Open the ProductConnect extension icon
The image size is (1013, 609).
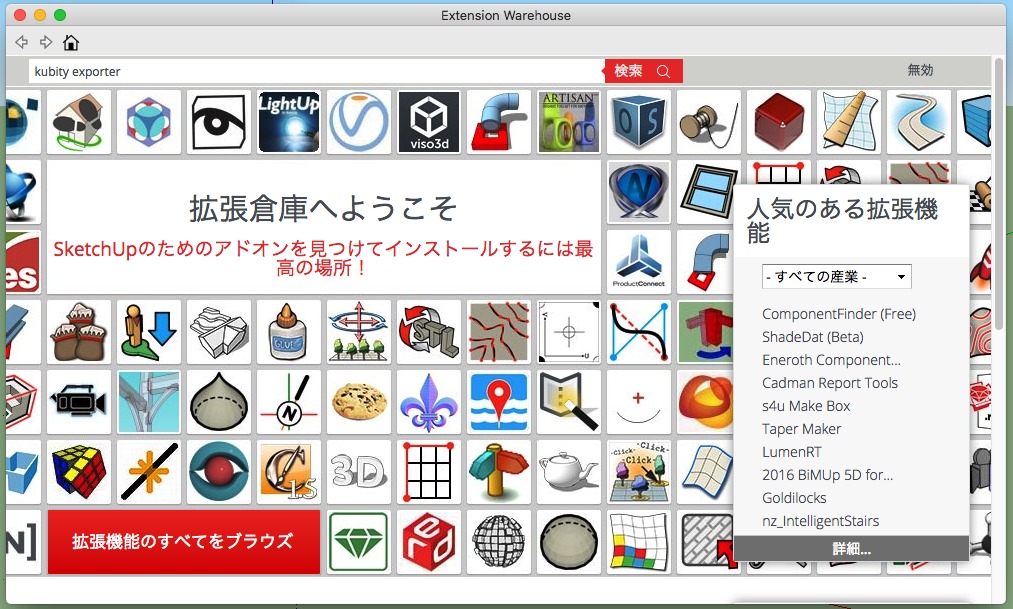coord(639,262)
